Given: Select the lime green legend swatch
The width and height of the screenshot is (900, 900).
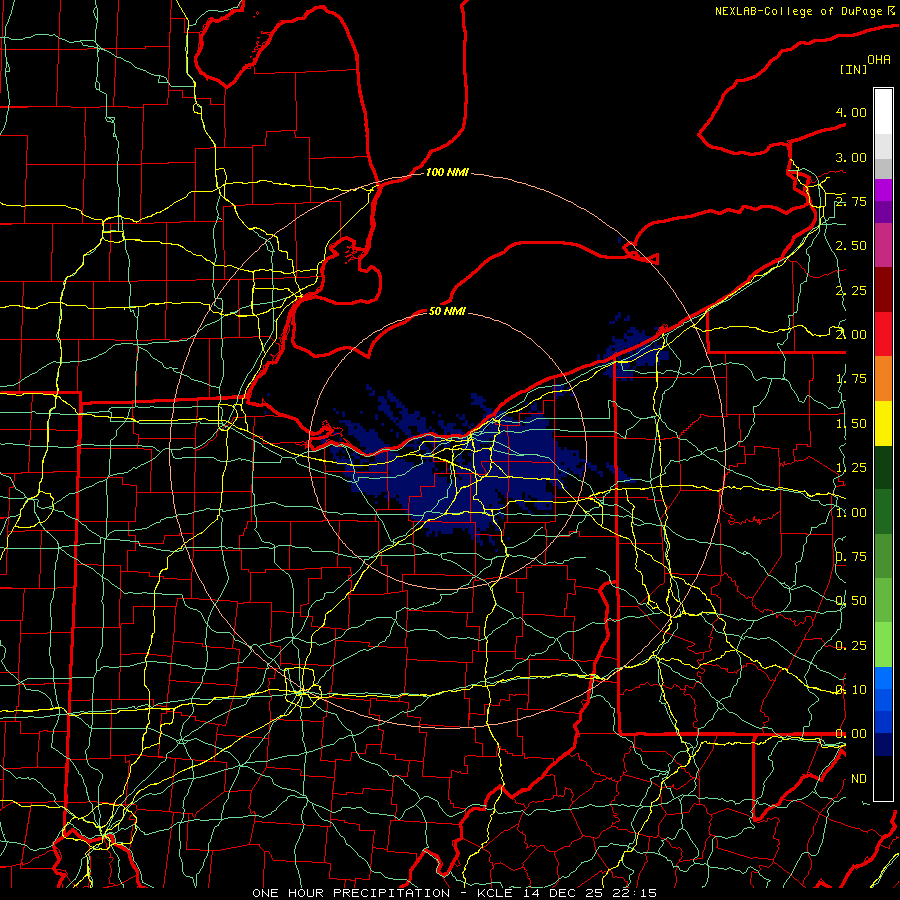Looking at the screenshot, I should (883, 645).
